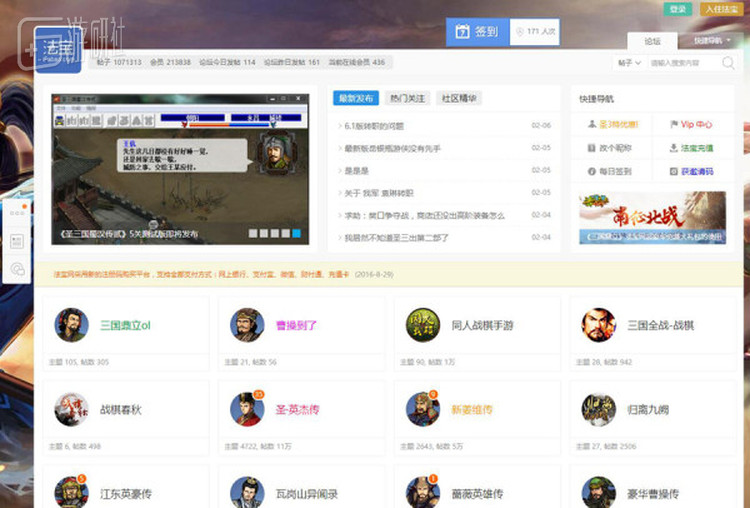The width and height of the screenshot is (750, 508).
Task: Open the post 是是是
Action: [x=356, y=171]
